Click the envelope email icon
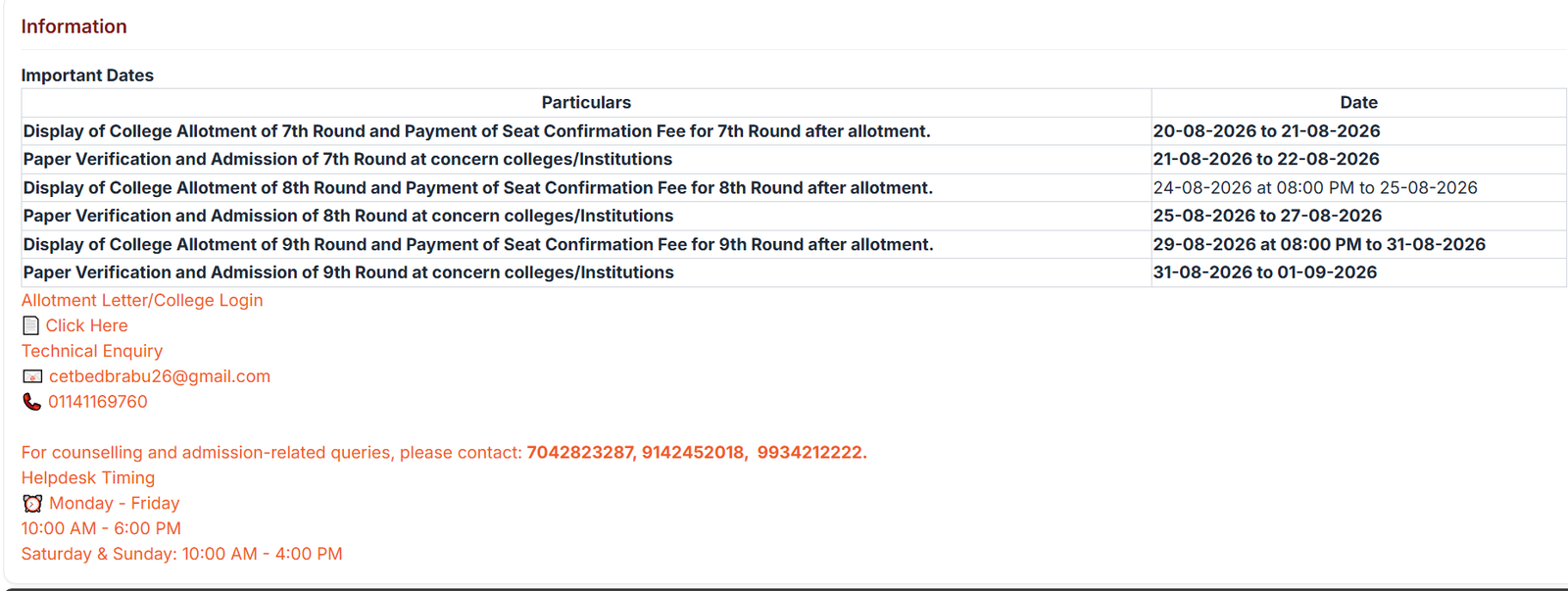The height and width of the screenshot is (591, 1568). 32,376
